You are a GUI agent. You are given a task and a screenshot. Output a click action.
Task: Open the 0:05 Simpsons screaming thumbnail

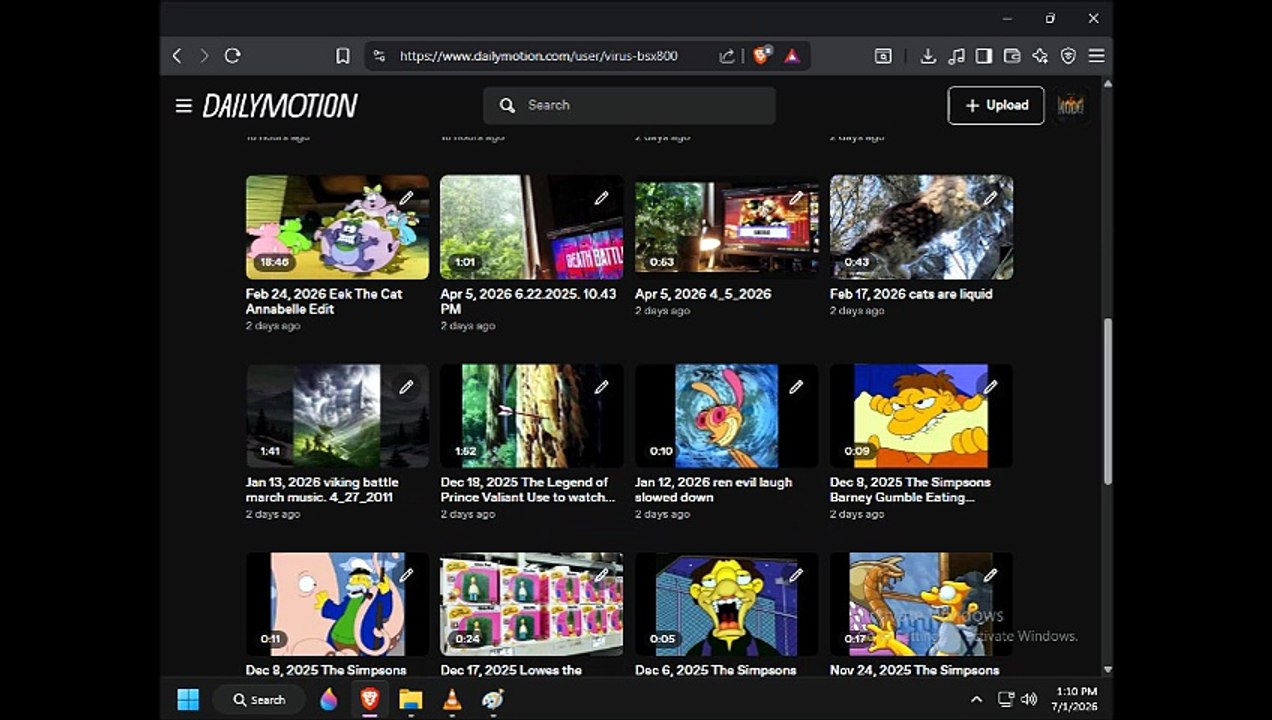pos(727,604)
